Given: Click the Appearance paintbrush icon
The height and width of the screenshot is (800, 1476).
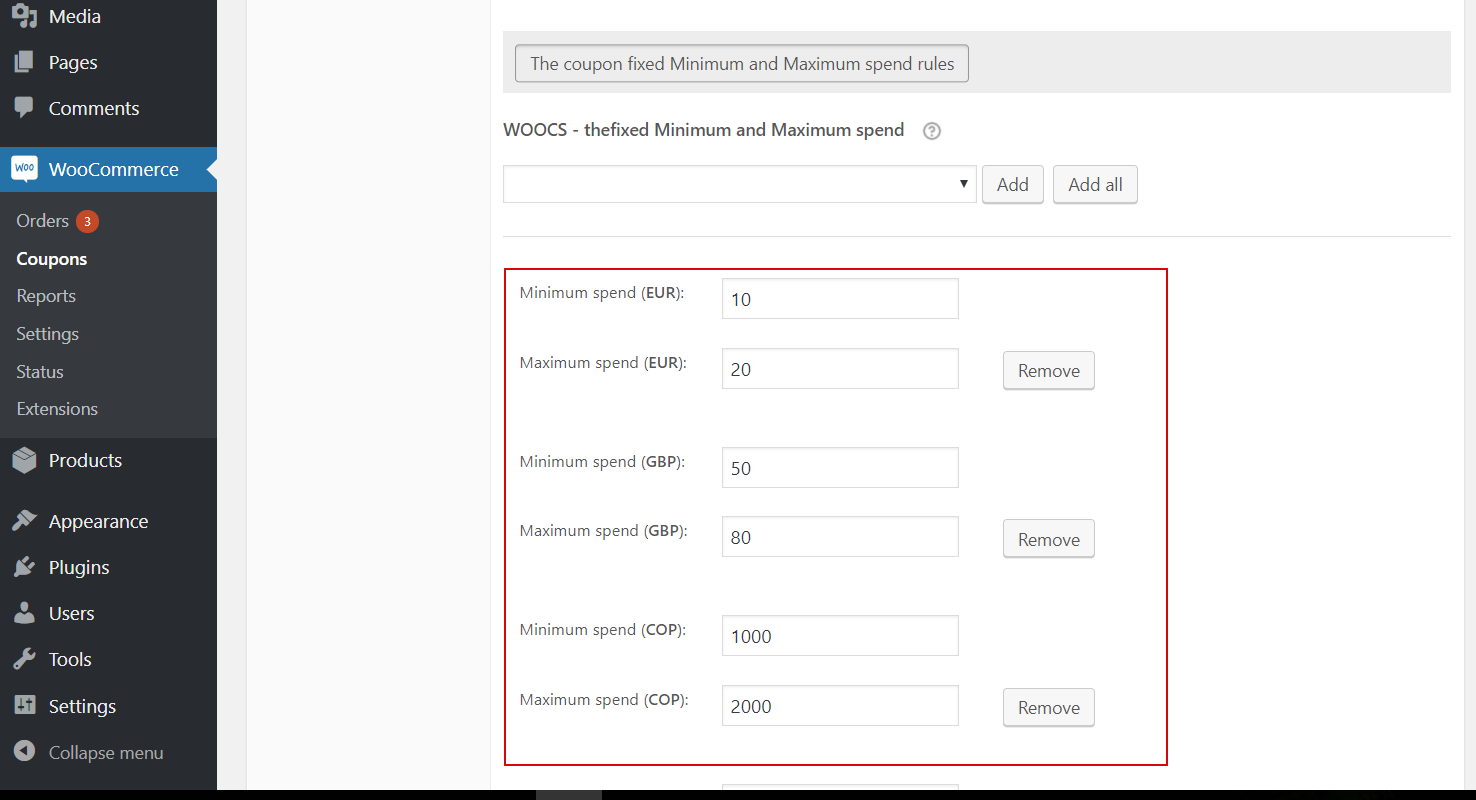Looking at the screenshot, I should tap(25, 521).
